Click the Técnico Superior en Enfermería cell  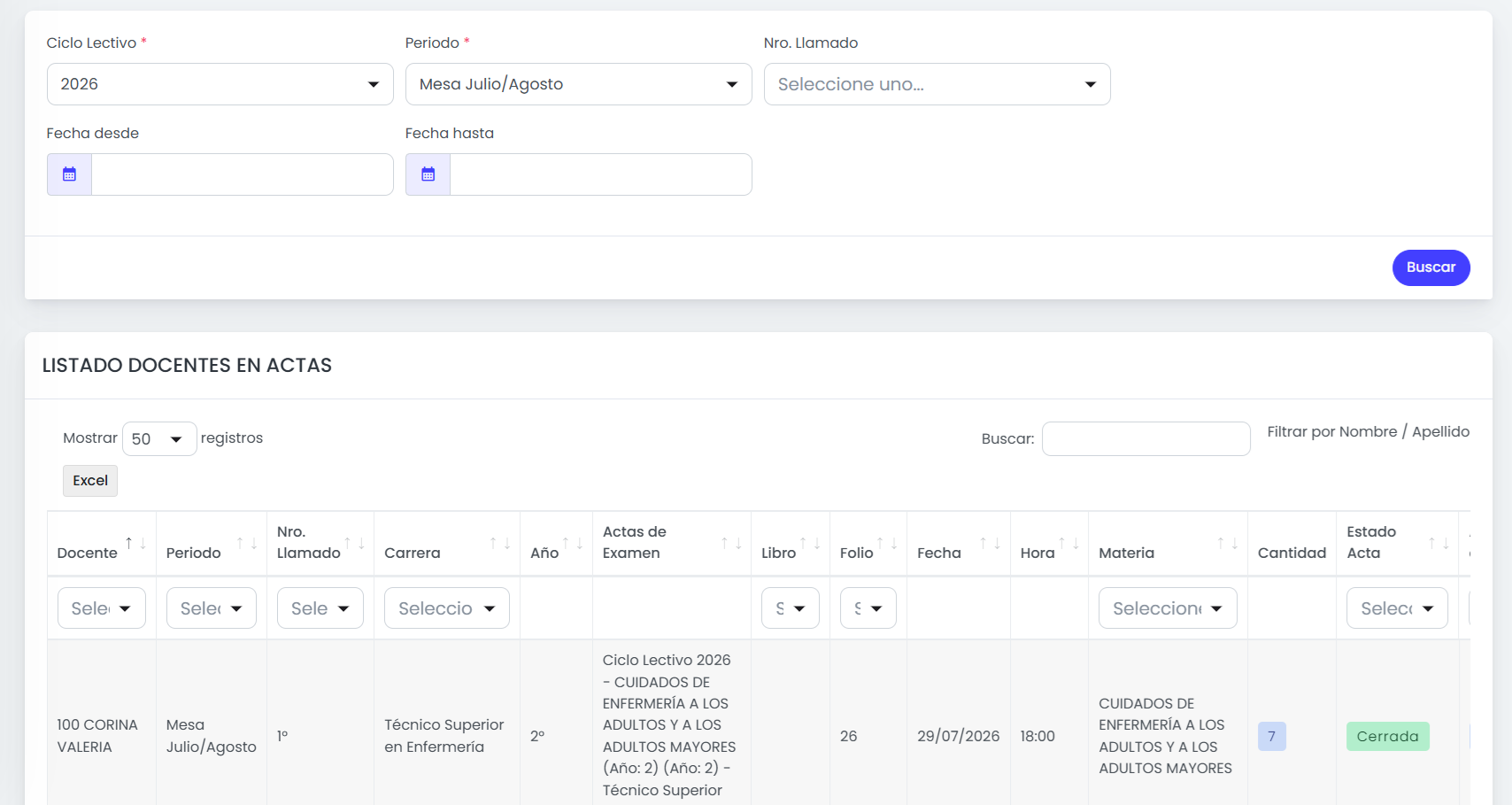(444, 736)
